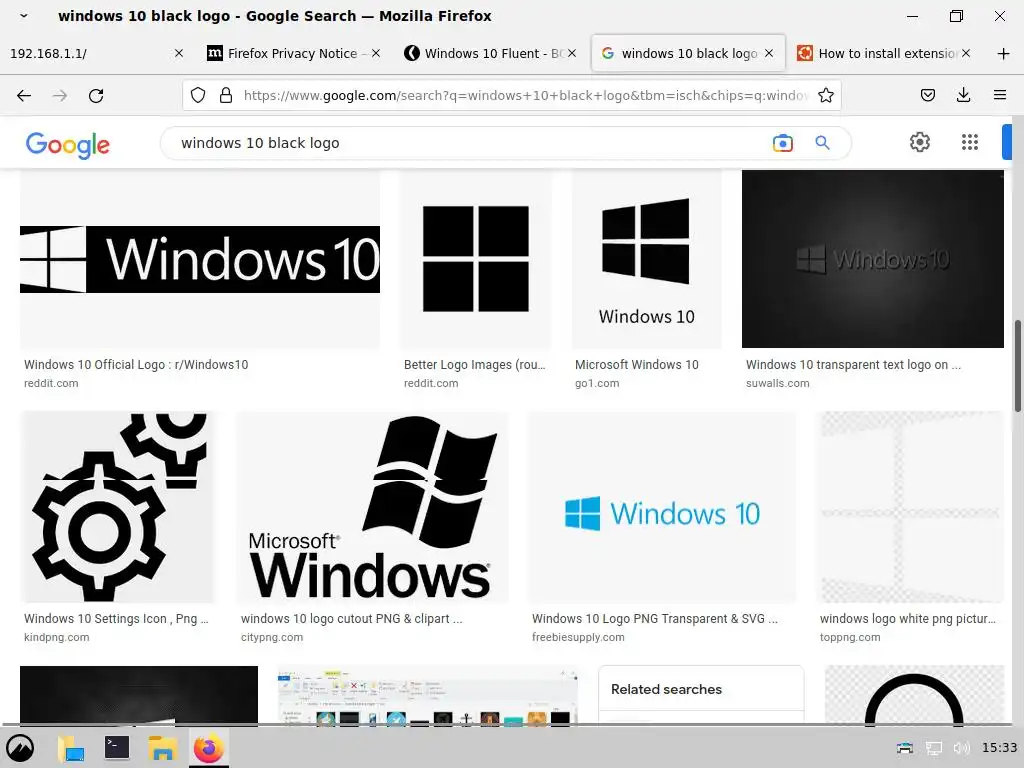Launch the terminal from the taskbar

(x=117, y=748)
